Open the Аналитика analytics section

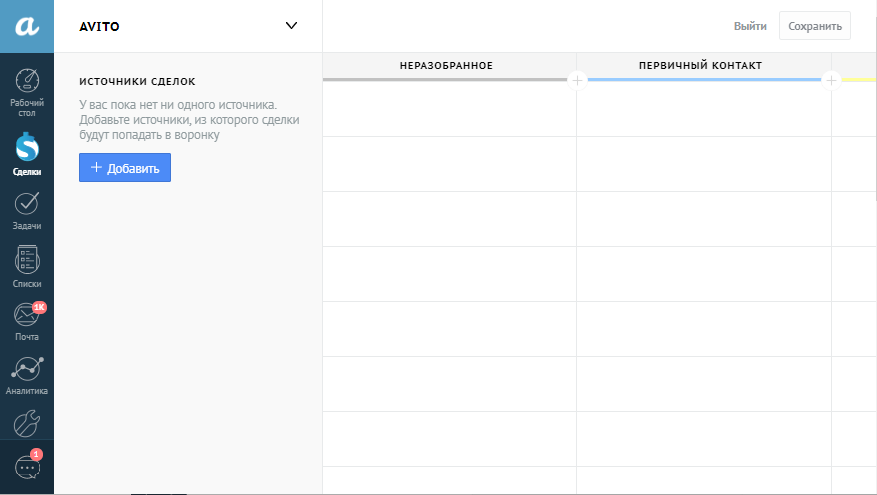pyautogui.click(x=27, y=377)
